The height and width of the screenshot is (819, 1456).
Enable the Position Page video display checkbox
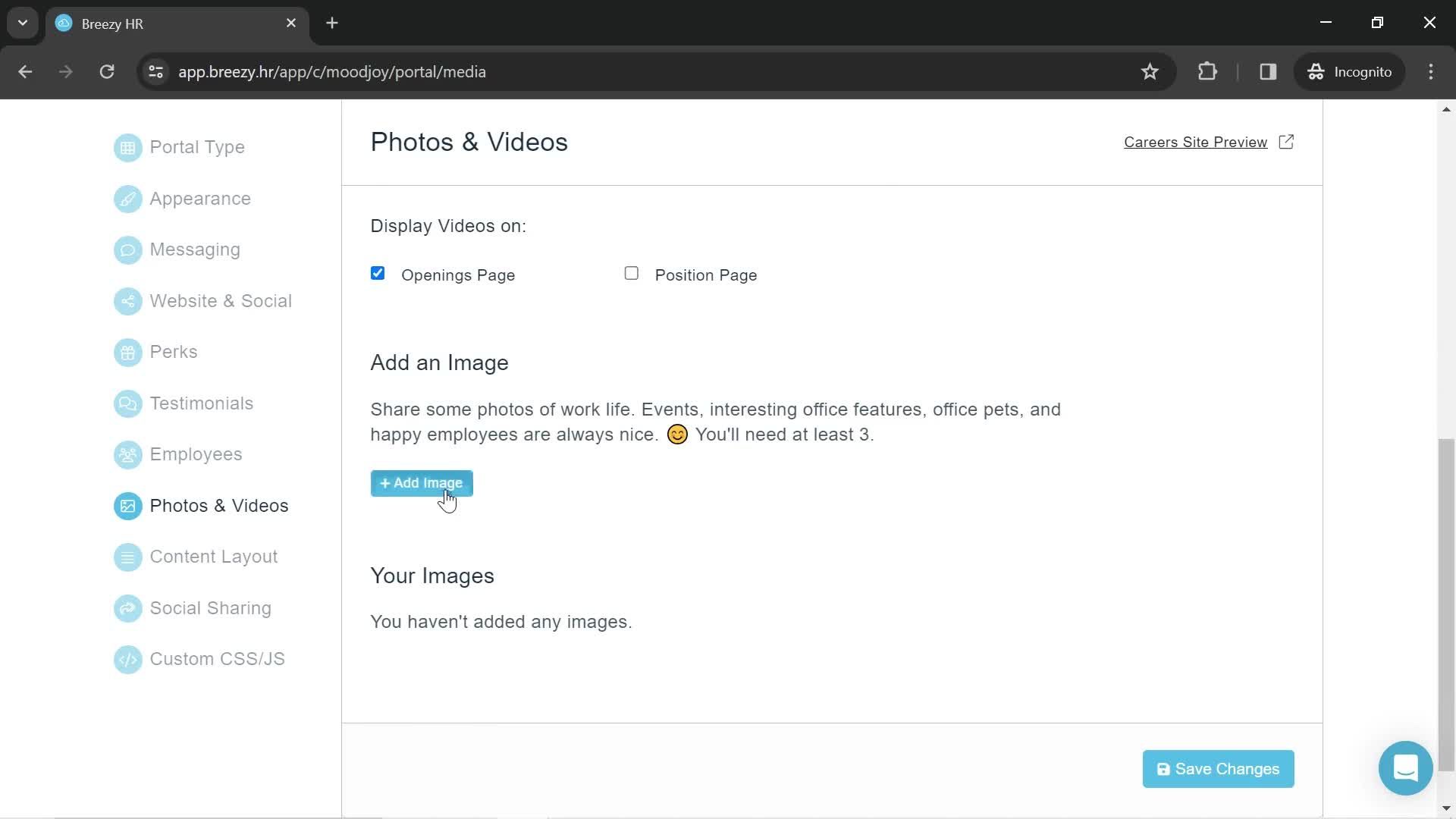click(x=631, y=273)
